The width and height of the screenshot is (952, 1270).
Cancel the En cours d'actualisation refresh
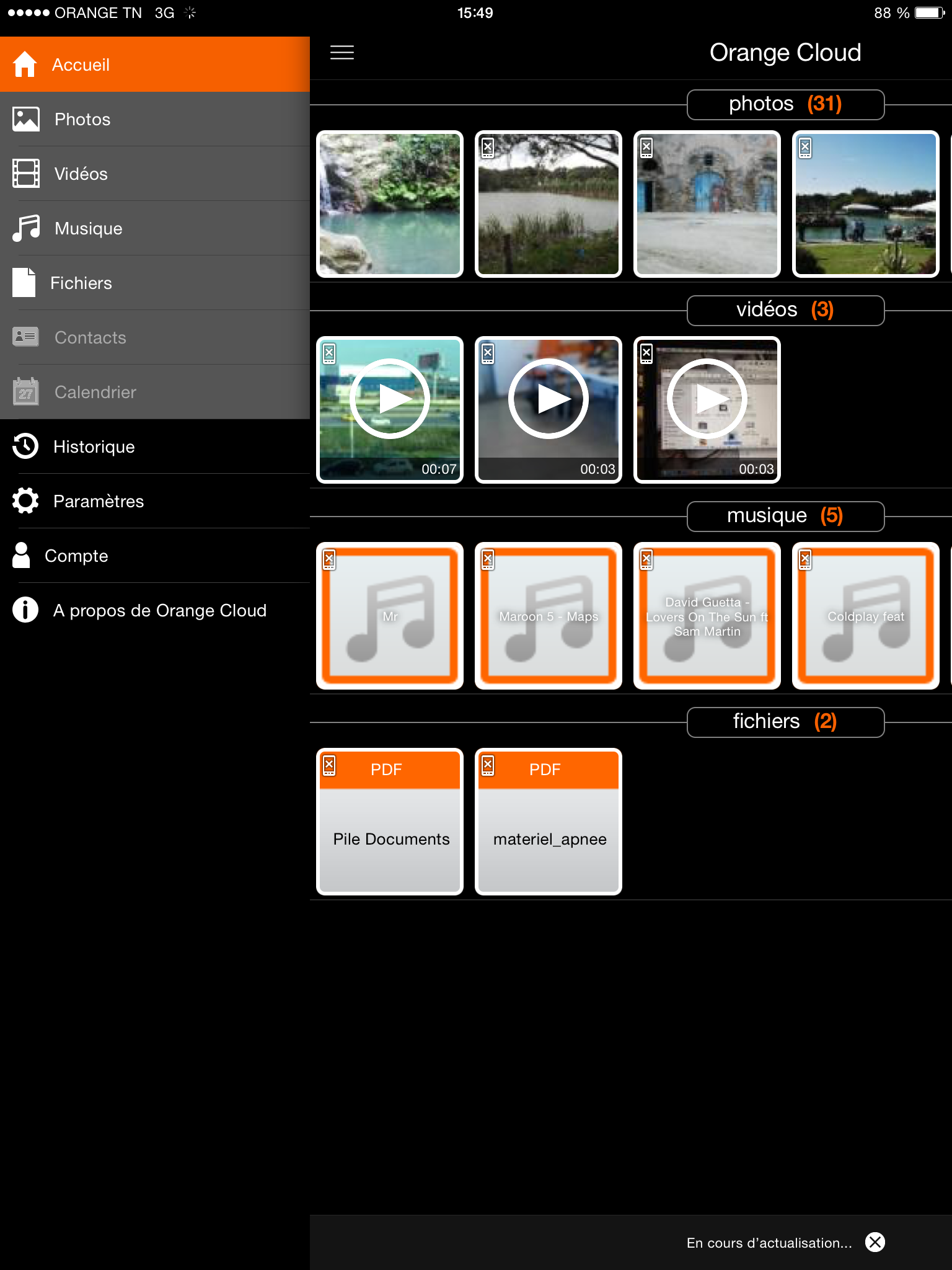tap(875, 1242)
